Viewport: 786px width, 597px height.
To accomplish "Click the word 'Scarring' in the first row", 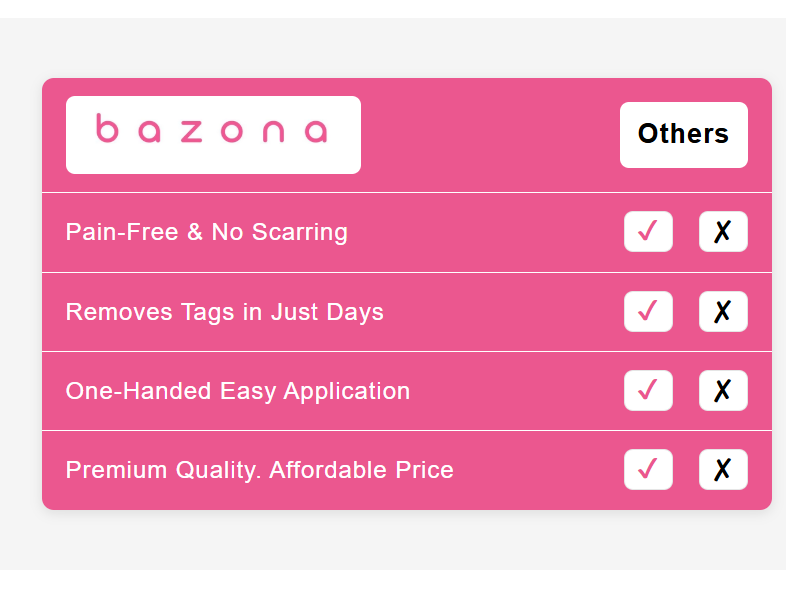I will point(300,232).
